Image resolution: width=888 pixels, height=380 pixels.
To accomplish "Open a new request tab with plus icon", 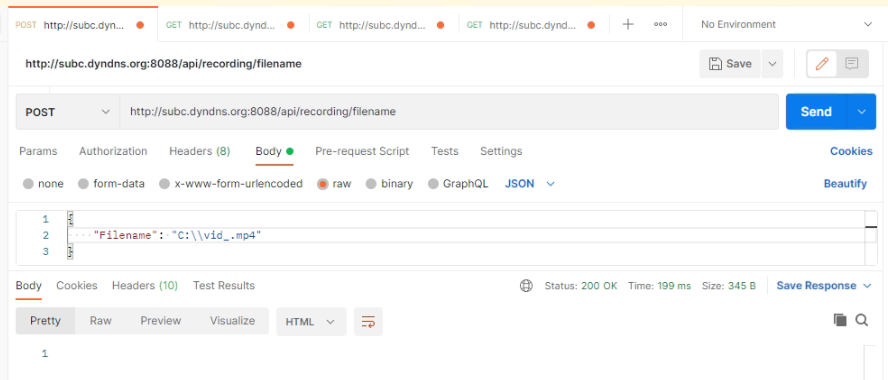I will click(627, 24).
